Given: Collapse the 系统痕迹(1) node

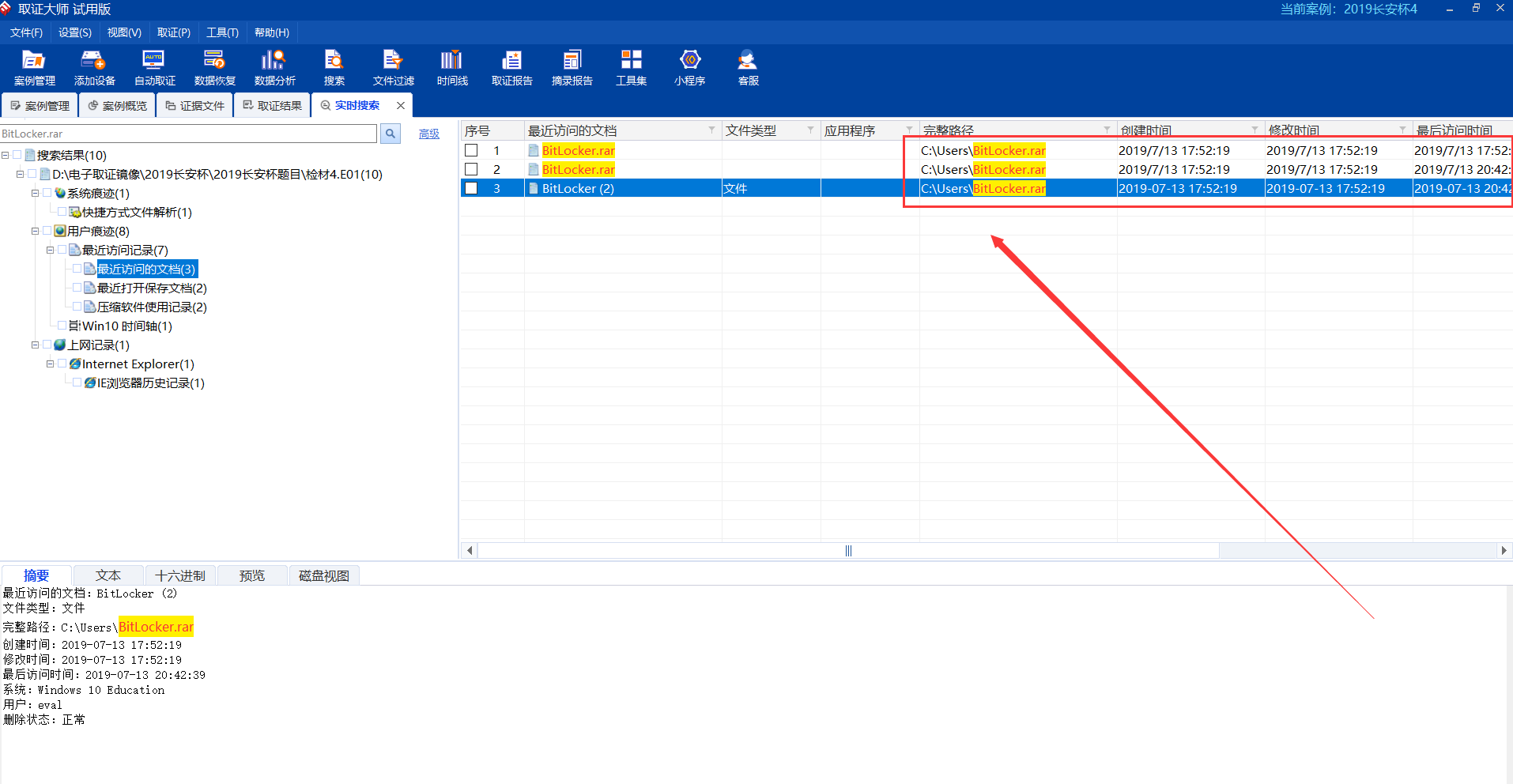Looking at the screenshot, I should (36, 193).
